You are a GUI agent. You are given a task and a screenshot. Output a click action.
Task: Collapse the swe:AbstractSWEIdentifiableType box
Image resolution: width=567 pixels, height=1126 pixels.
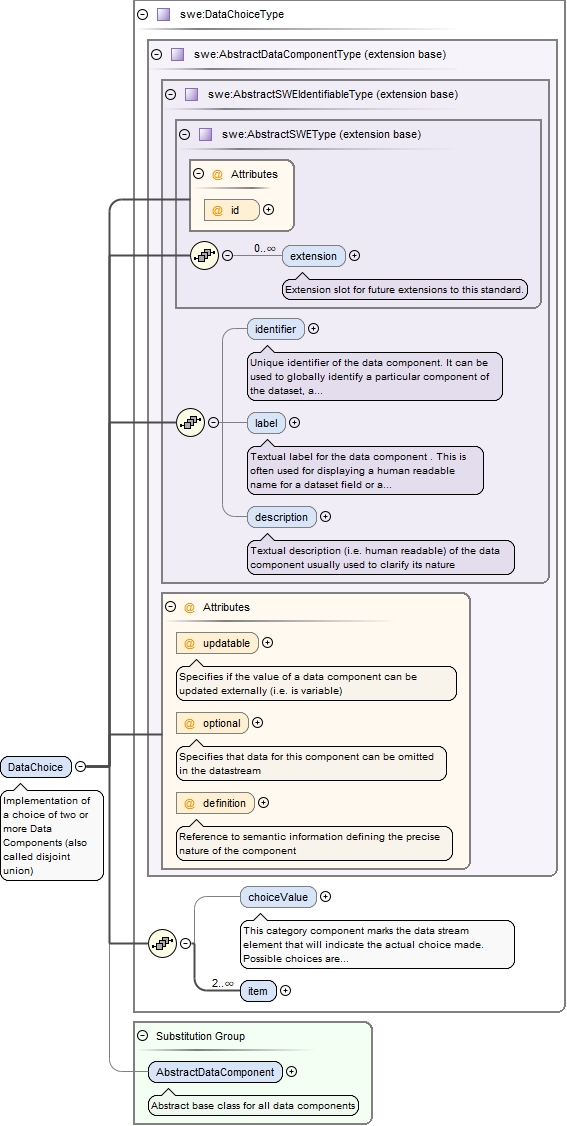click(170, 94)
